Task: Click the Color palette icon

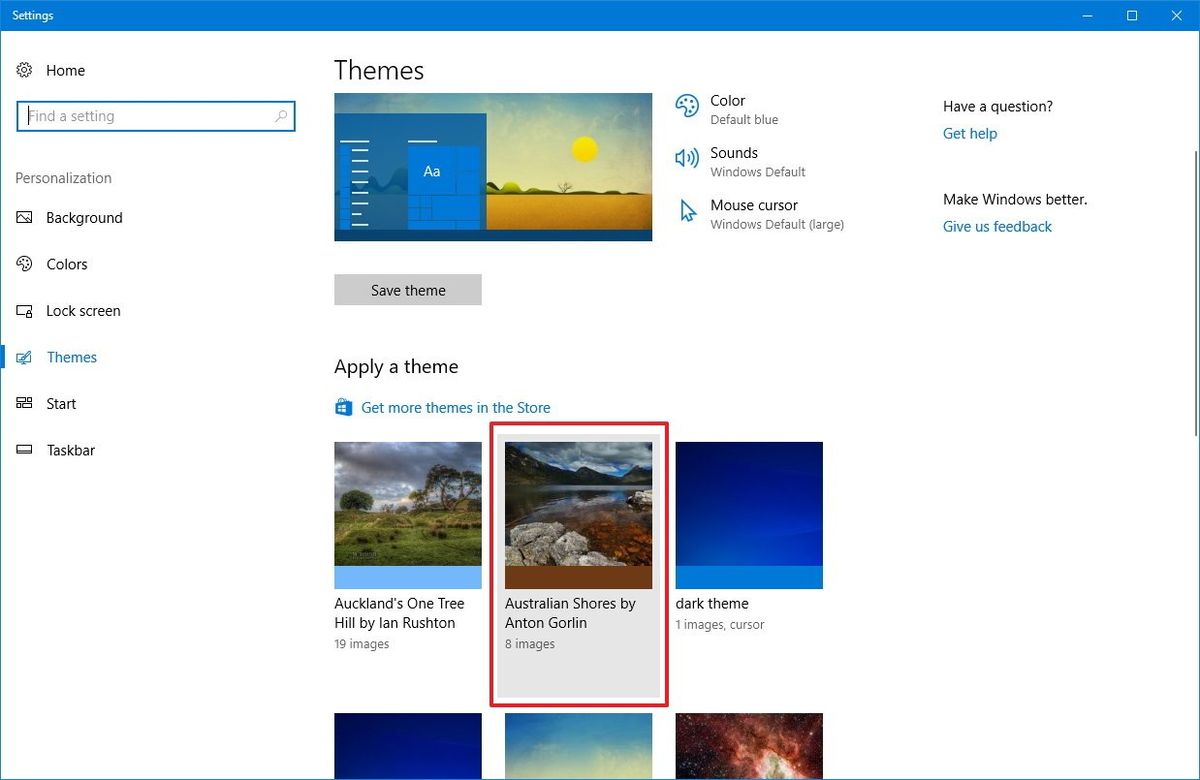Action: 686,105
